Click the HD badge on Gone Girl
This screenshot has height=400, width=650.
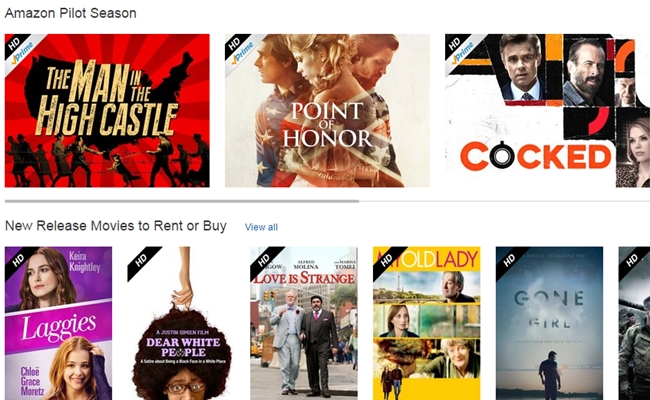point(509,260)
